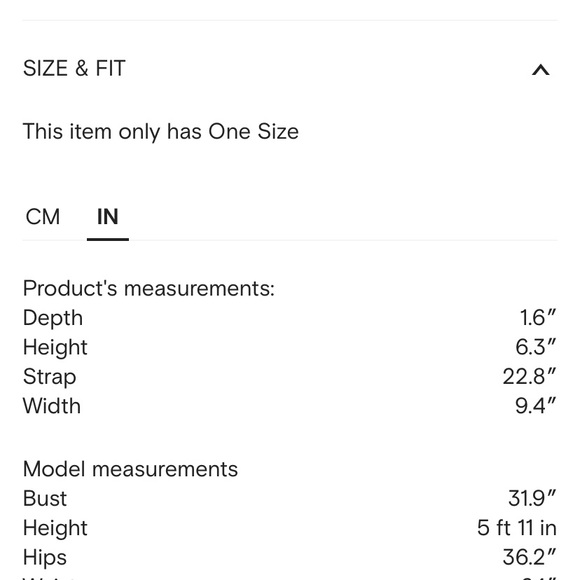Click the 31.9″ bust value

tap(532, 498)
